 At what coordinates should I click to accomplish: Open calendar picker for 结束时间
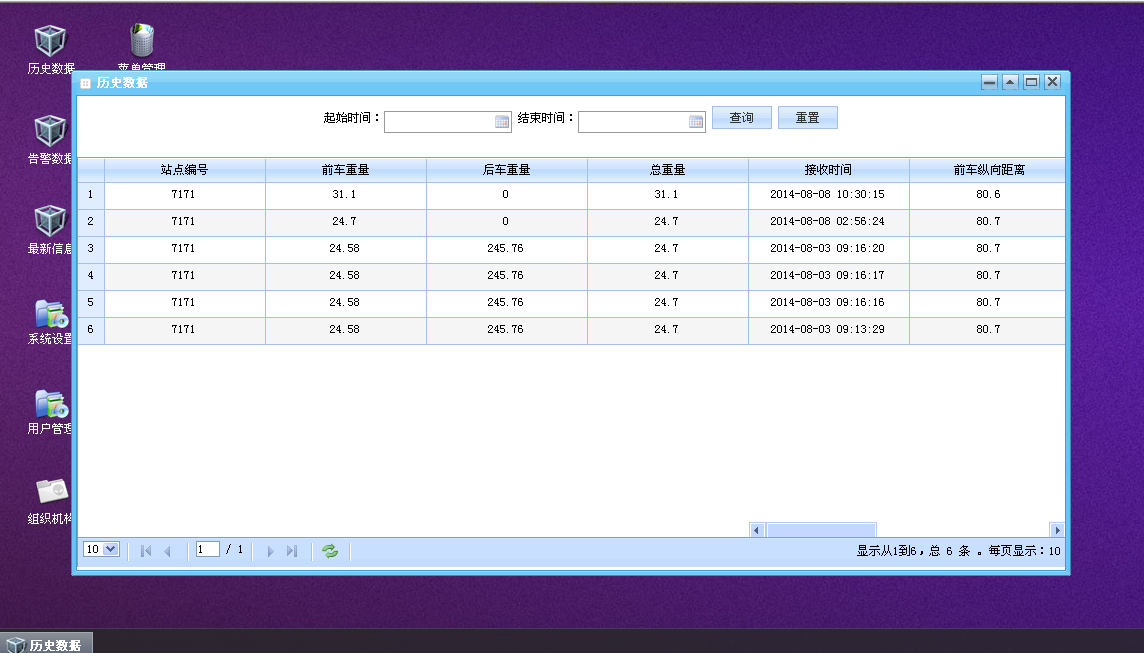pyautogui.click(x=697, y=122)
